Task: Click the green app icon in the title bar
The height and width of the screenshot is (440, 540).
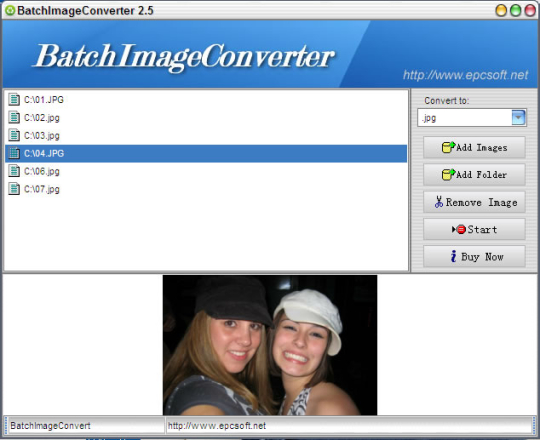Action: 10,10
